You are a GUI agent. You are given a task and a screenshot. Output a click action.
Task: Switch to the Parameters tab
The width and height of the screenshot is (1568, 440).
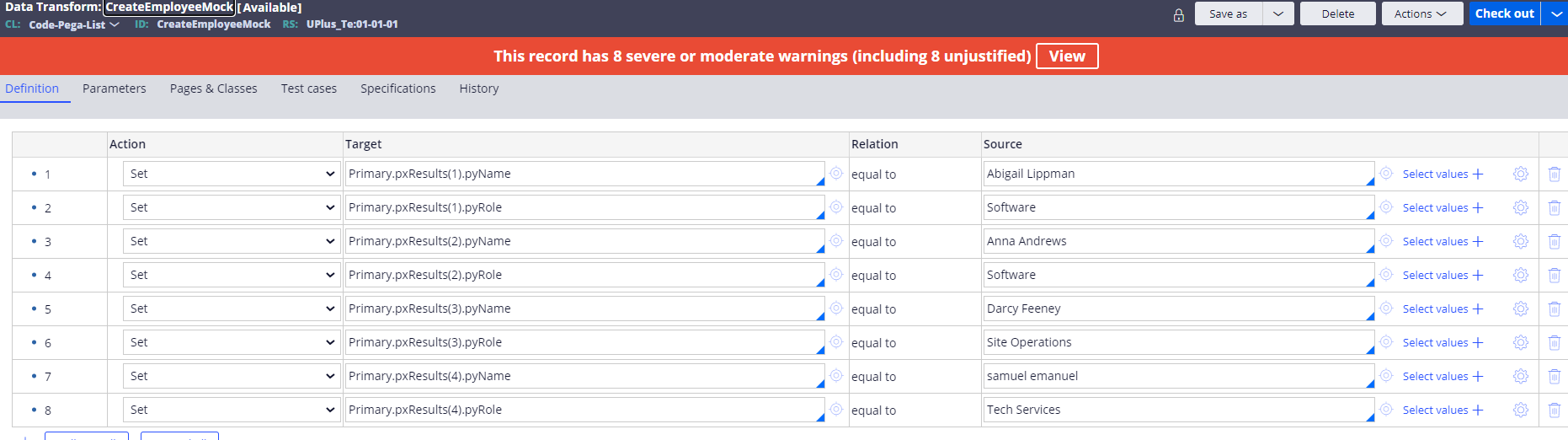click(115, 89)
